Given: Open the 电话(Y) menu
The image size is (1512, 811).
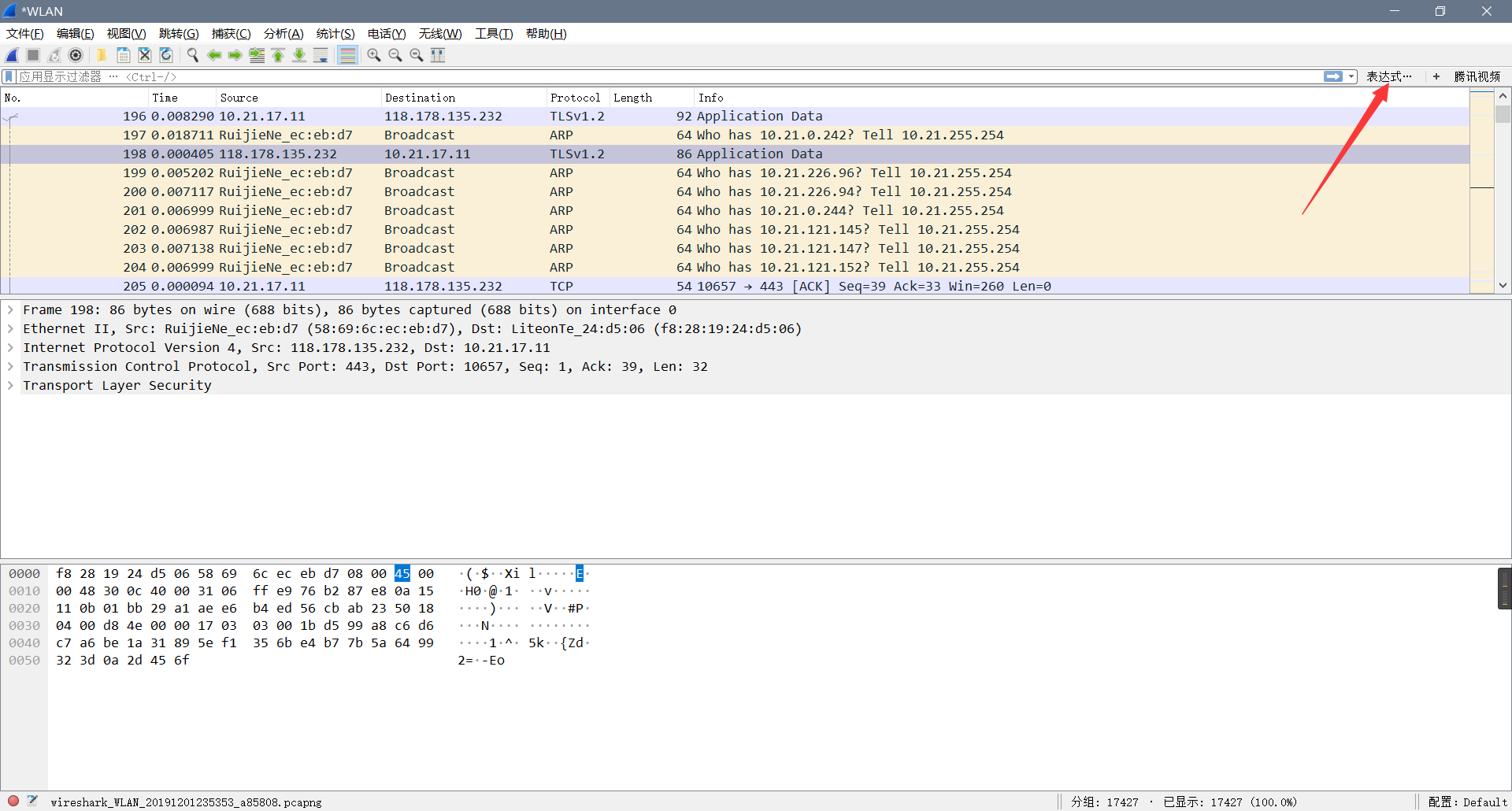Looking at the screenshot, I should point(387,34).
